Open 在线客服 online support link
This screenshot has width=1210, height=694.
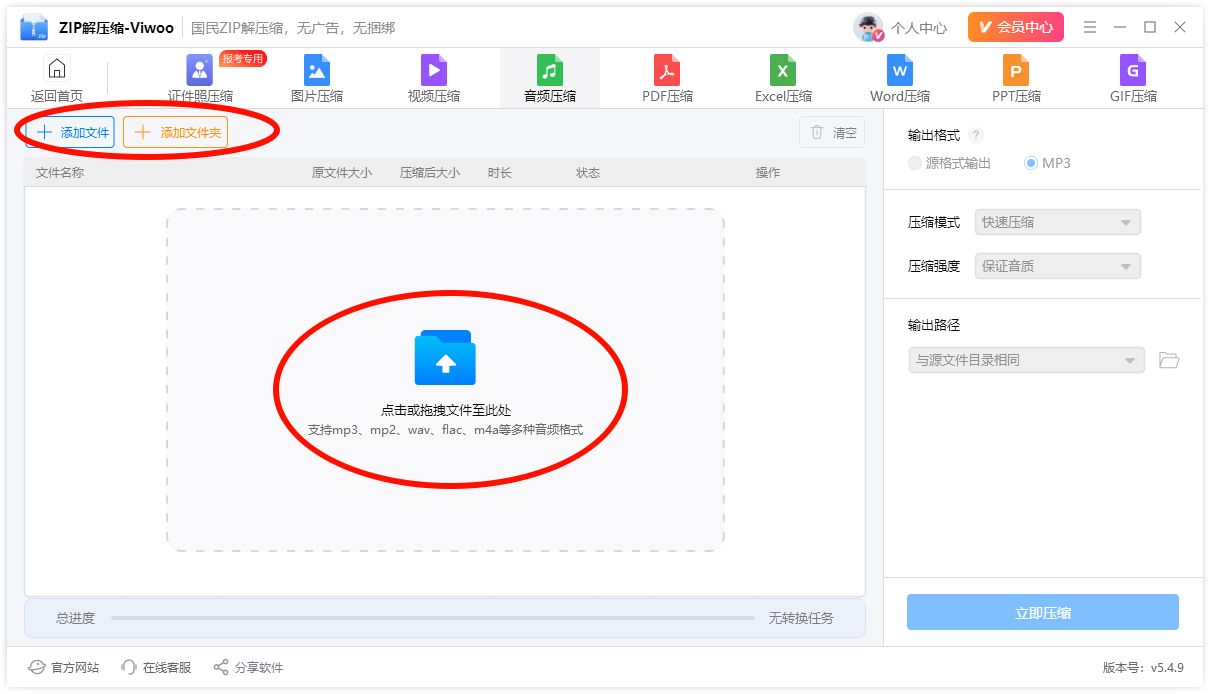point(156,667)
